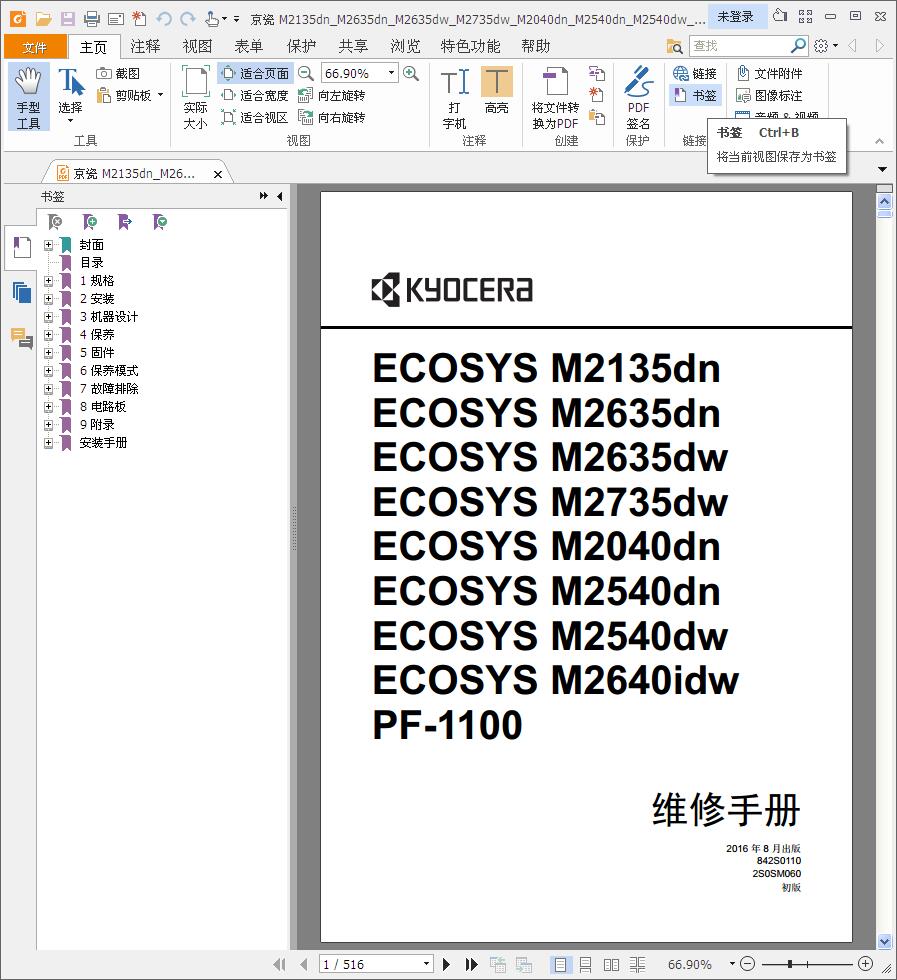Open the status bar zoom level dropdown
This screenshot has height=980, width=897.
[x=732, y=964]
